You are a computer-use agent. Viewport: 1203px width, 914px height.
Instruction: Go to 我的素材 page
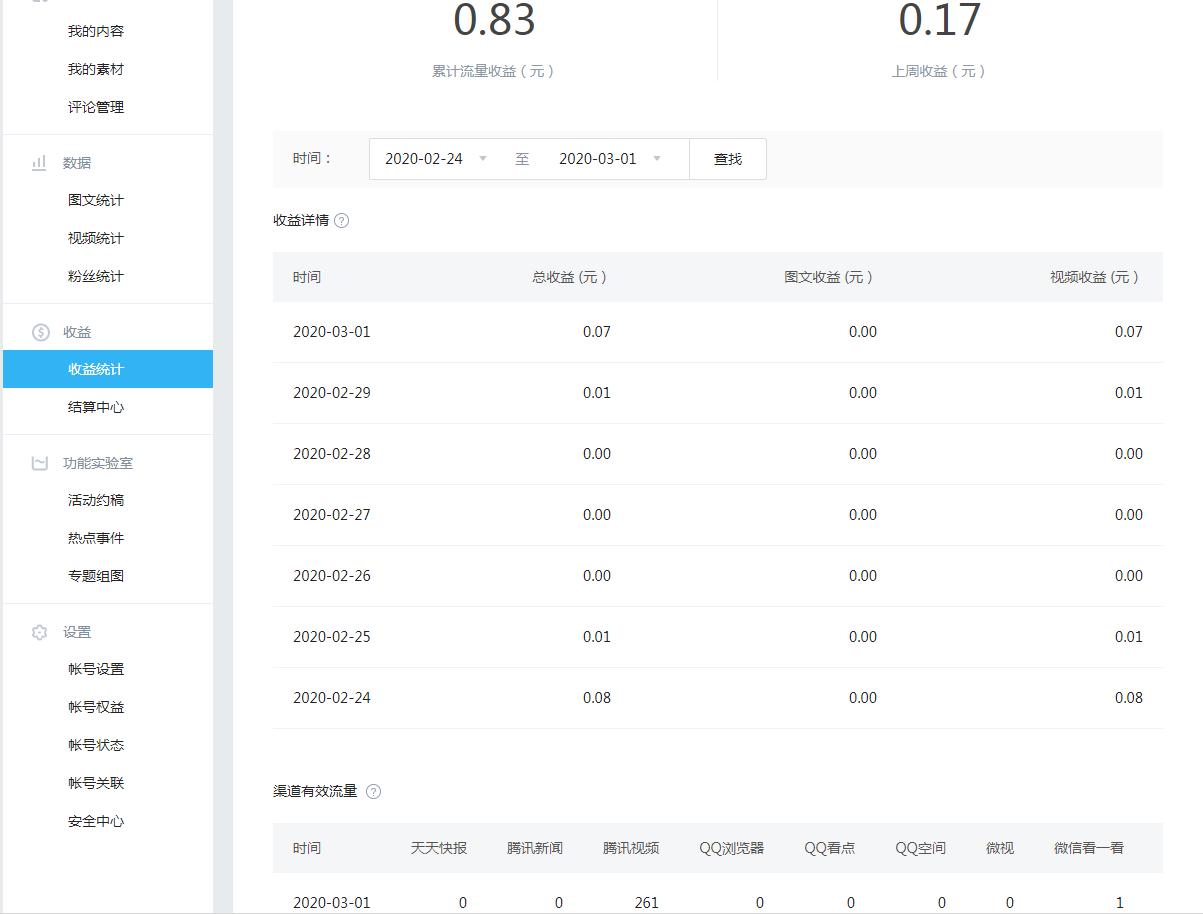click(x=96, y=69)
